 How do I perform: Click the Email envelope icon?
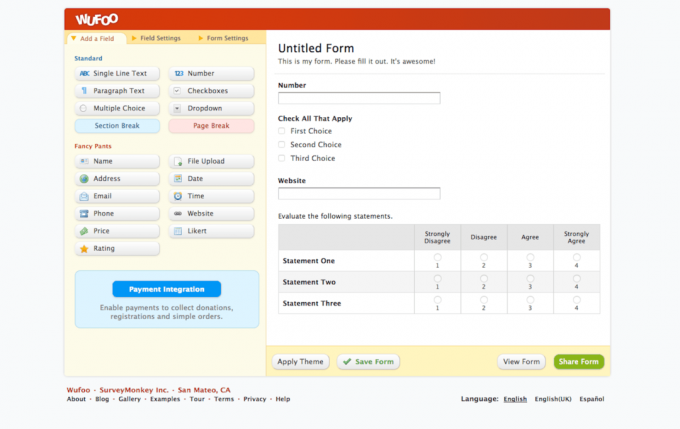coord(84,196)
